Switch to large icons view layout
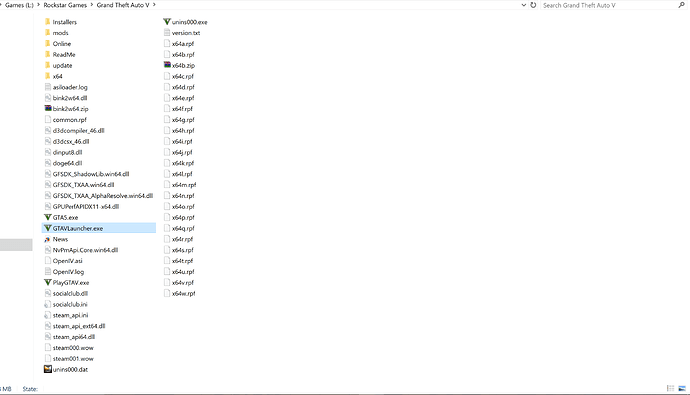 682,388
